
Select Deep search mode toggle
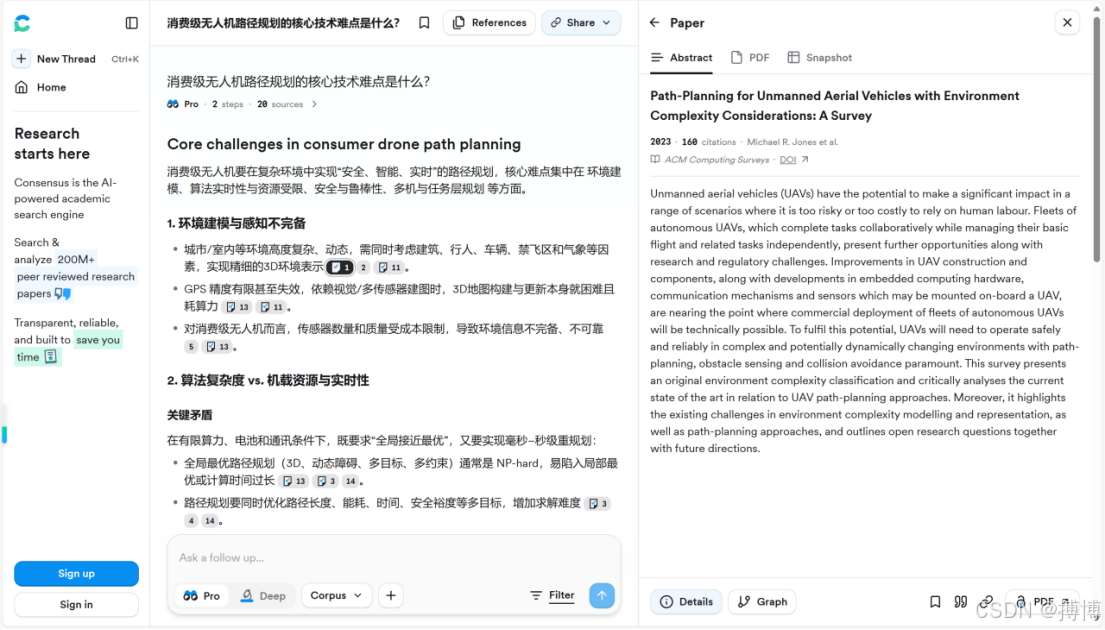point(264,595)
